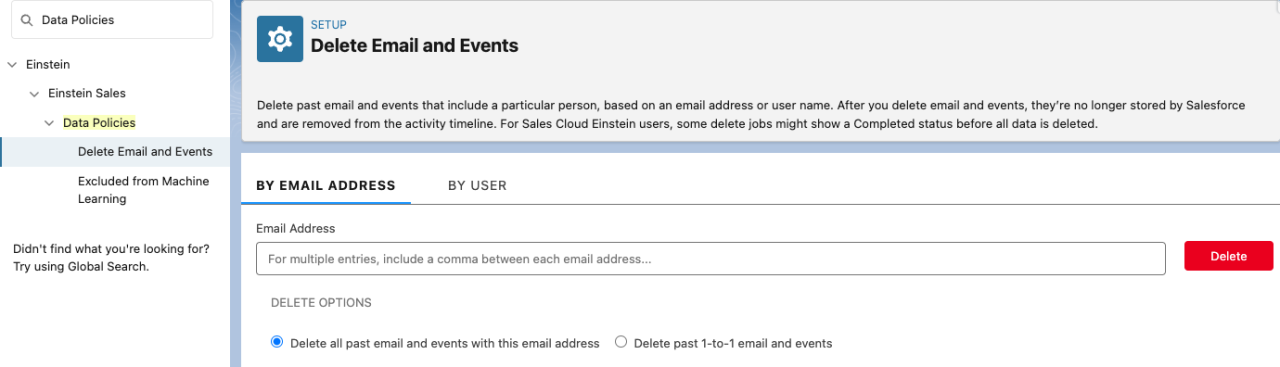1280x367 pixels.
Task: Collapse the Data Policies chevron
Action: coord(49,123)
